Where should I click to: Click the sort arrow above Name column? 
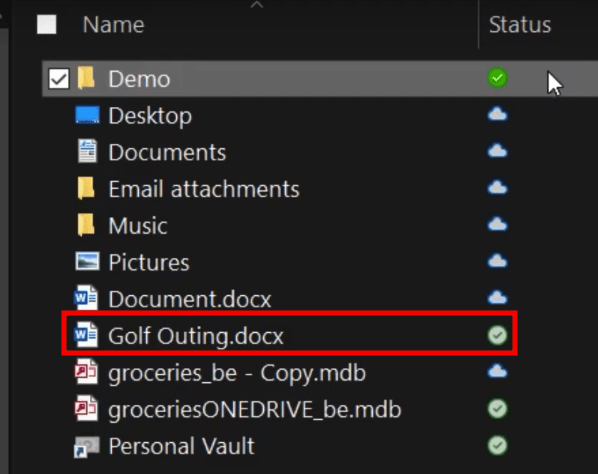[257, 5]
